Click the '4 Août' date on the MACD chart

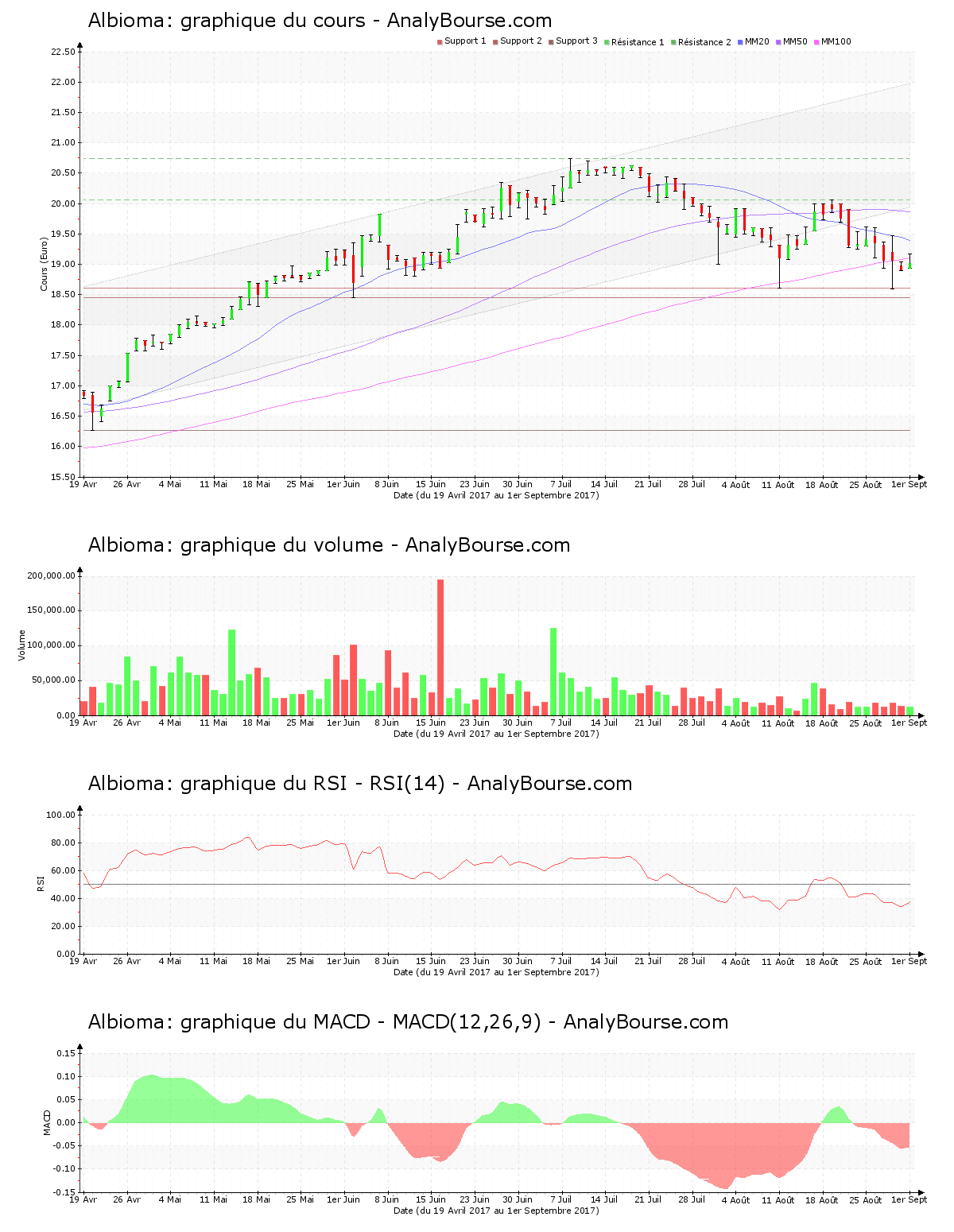[x=735, y=1200]
